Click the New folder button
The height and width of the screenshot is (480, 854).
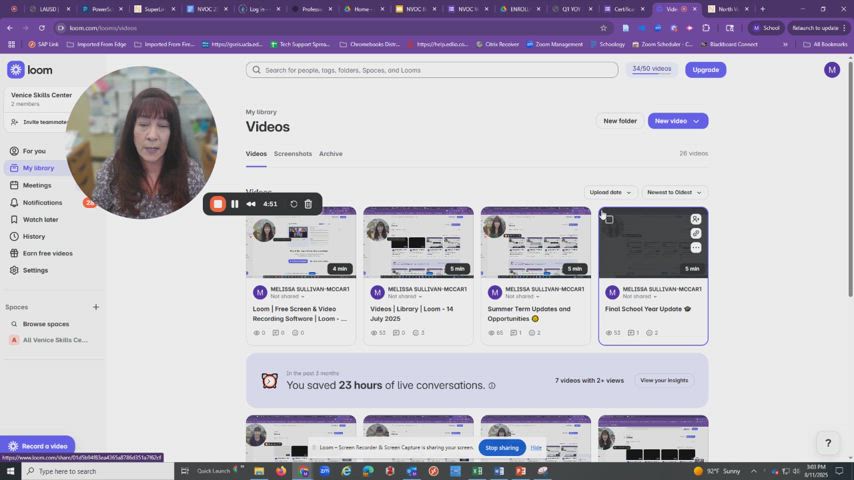tap(620, 121)
